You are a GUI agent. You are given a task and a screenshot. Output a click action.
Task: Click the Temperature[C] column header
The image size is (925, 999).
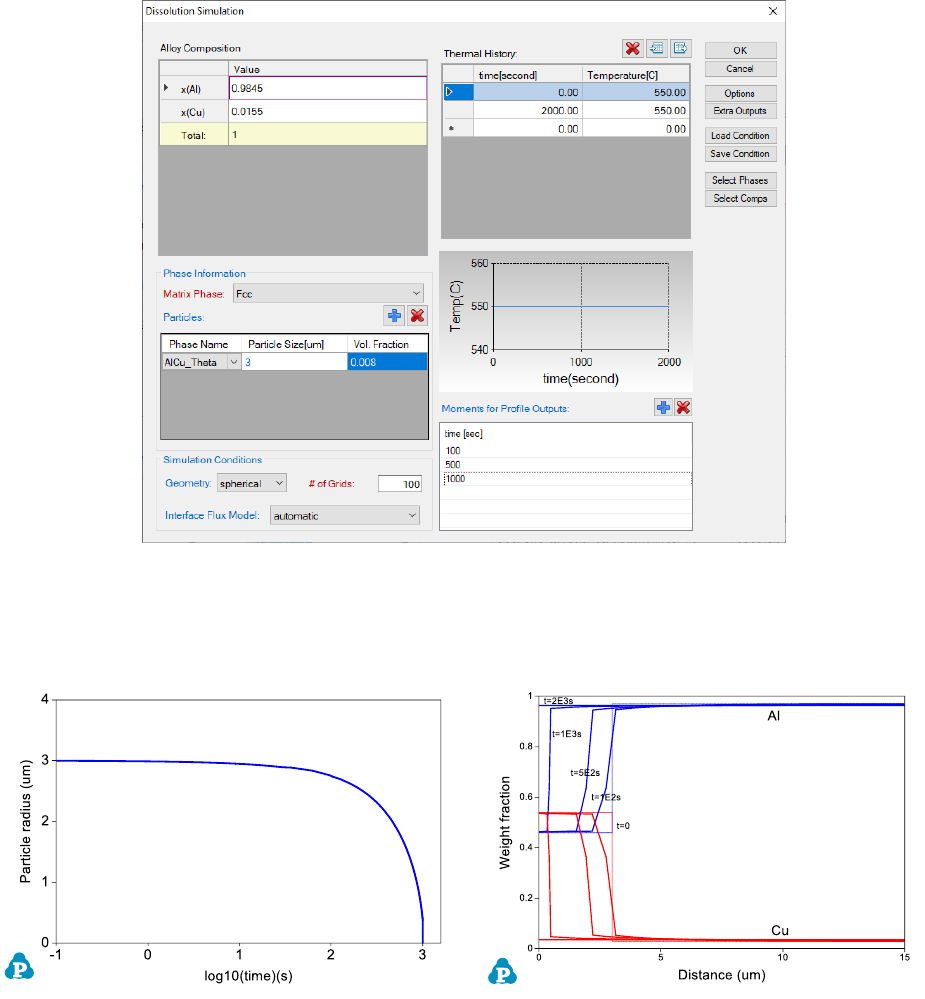[x=636, y=75]
